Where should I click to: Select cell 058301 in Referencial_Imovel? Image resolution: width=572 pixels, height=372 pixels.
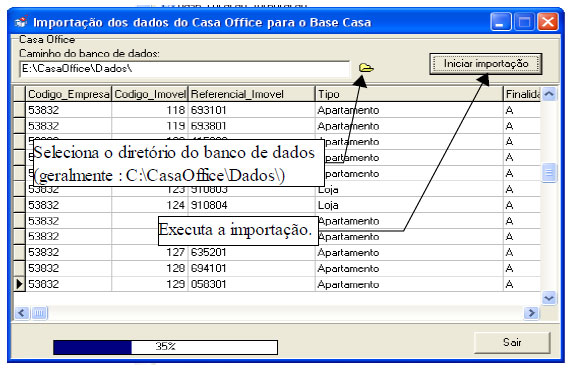[251, 284]
